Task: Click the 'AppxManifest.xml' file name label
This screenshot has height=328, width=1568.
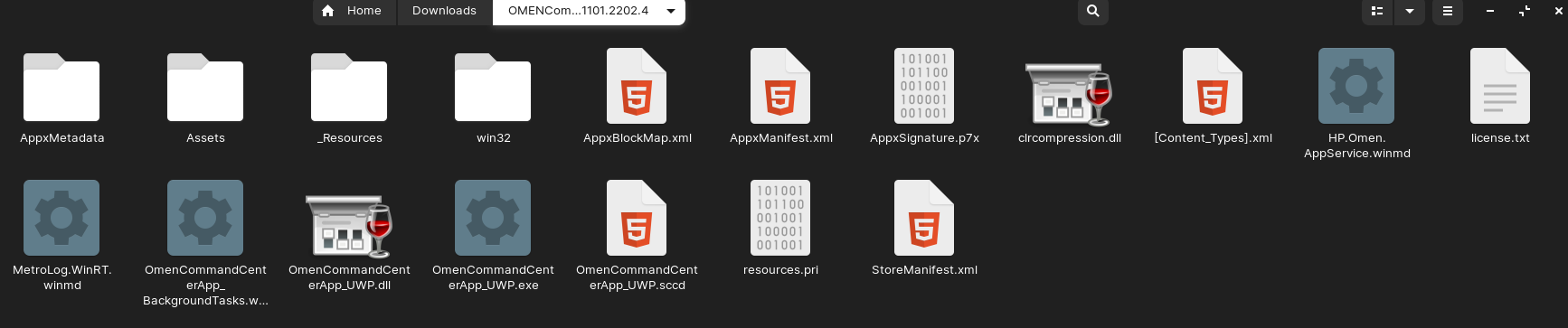Action: [x=780, y=138]
